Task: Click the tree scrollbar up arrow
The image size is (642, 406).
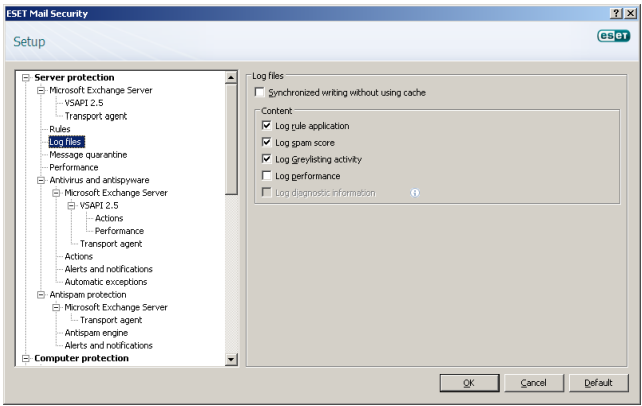Action: click(231, 77)
